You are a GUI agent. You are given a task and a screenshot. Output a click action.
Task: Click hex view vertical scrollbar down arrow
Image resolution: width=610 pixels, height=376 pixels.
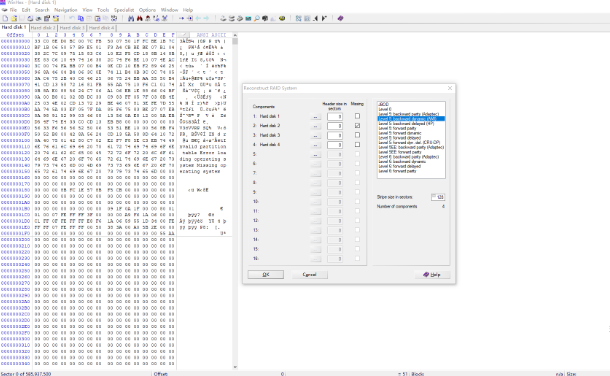pos(235,367)
